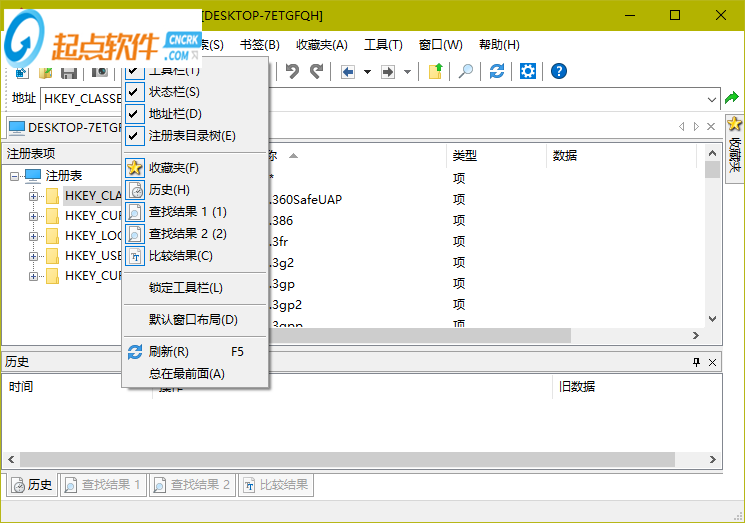Click the 类型 column header

[465, 156]
